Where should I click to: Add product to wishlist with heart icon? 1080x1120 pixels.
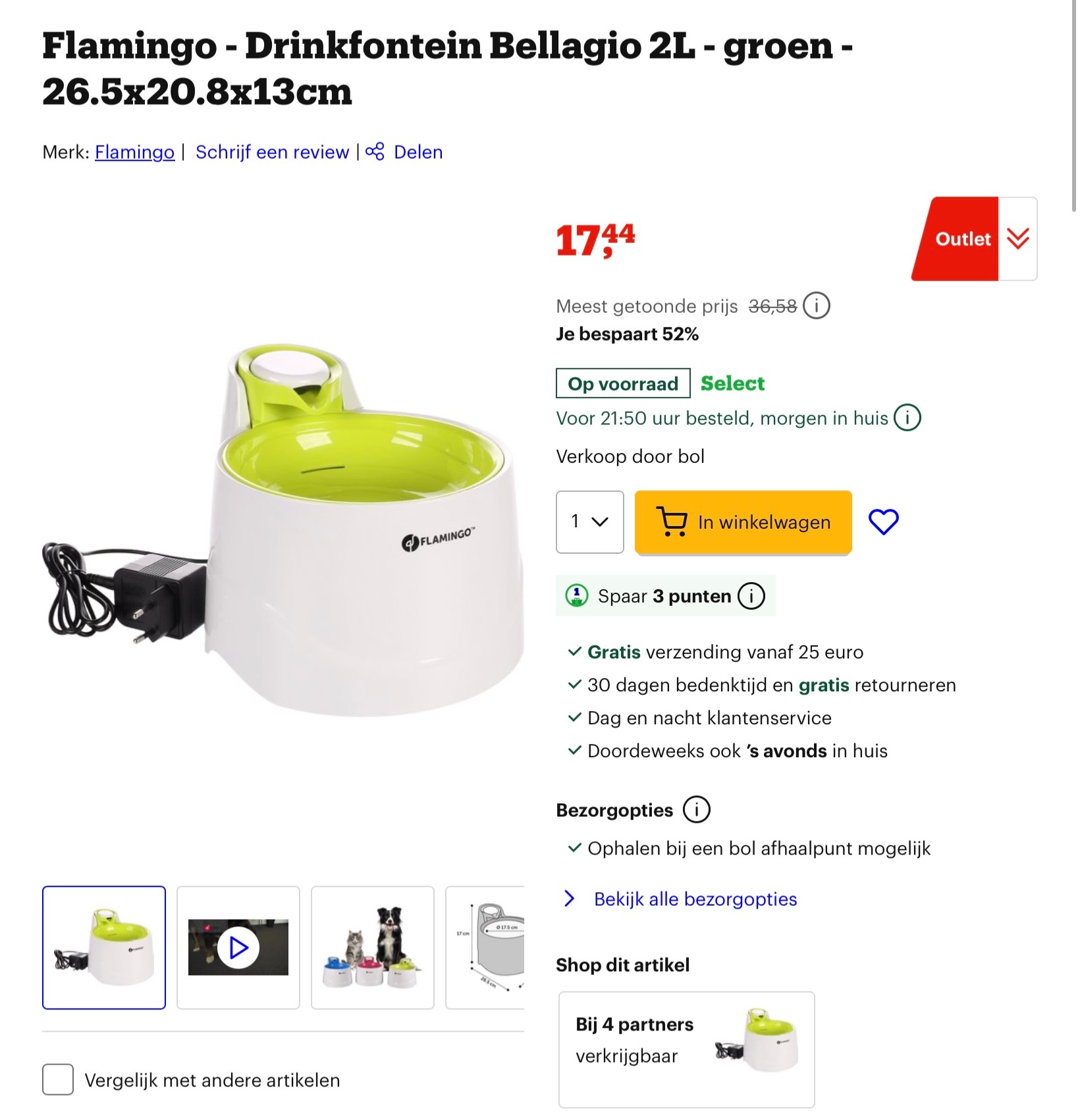pos(883,522)
